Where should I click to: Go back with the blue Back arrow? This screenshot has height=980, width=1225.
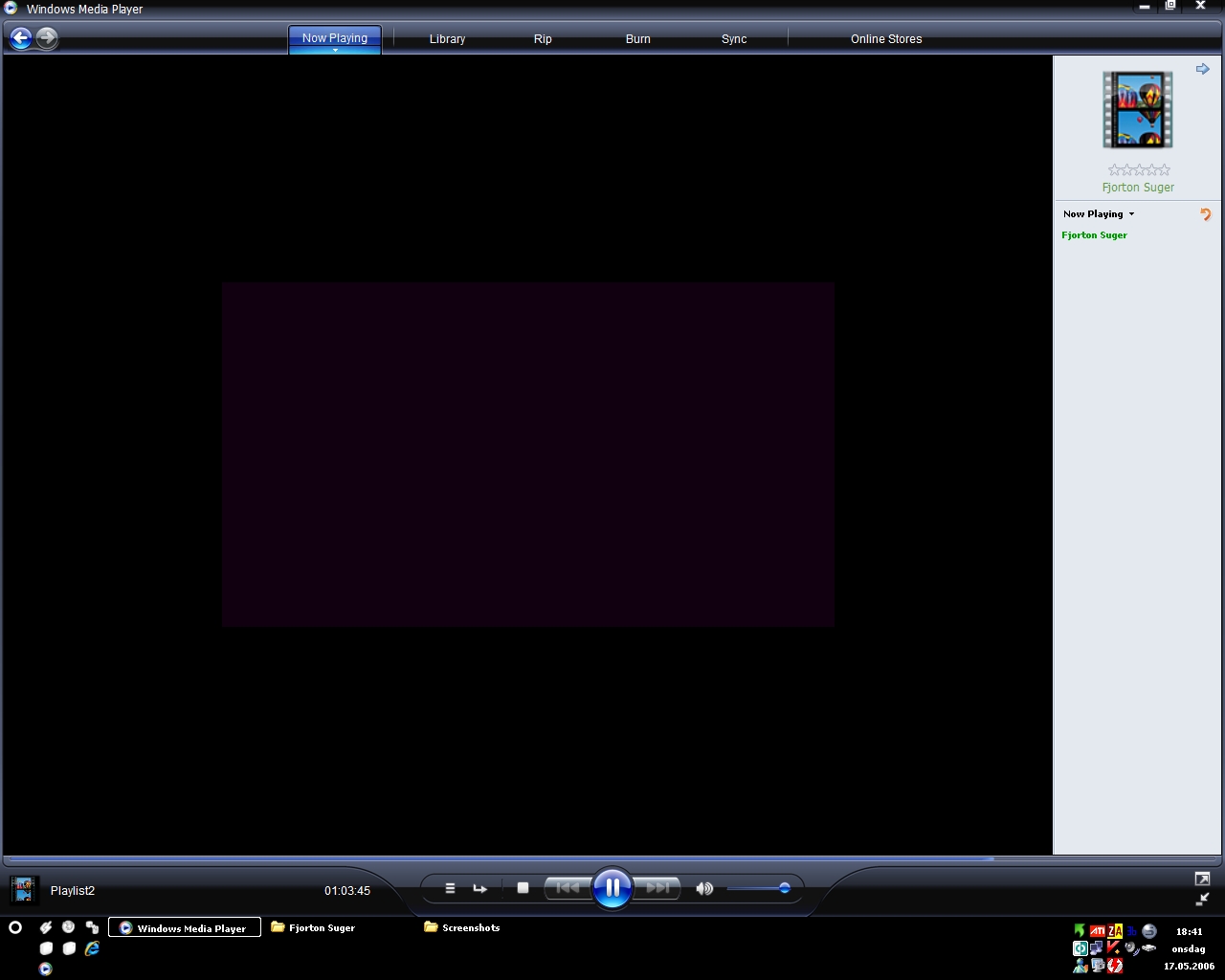click(x=20, y=38)
